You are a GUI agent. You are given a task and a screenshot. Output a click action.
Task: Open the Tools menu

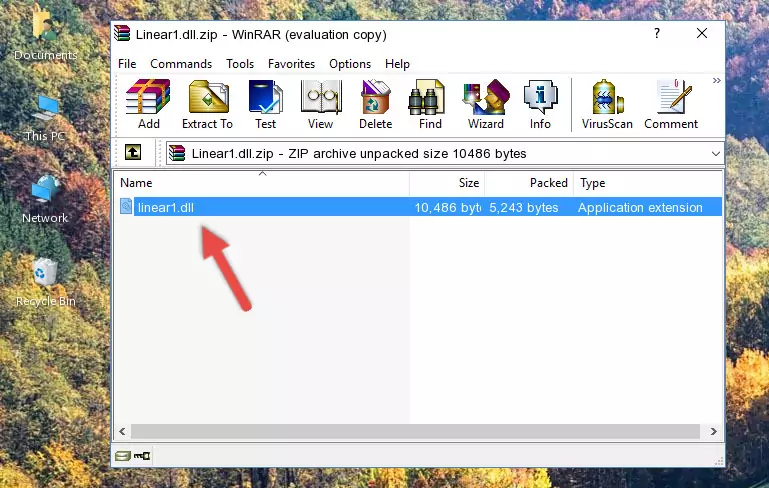point(240,64)
